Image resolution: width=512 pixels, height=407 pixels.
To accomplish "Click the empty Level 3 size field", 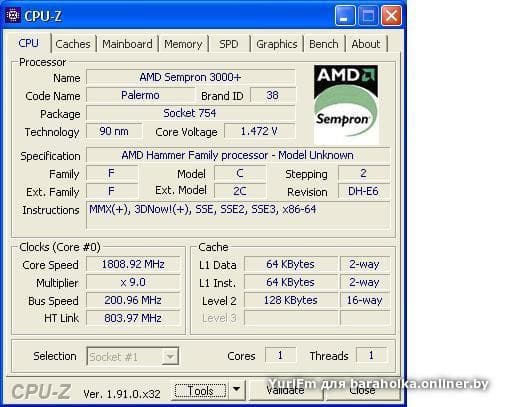I will coord(291,318).
